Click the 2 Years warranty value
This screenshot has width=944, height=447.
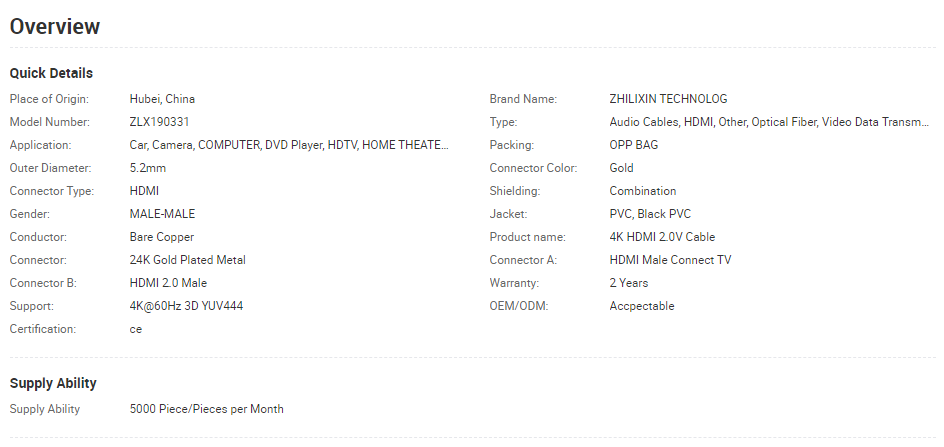(629, 283)
